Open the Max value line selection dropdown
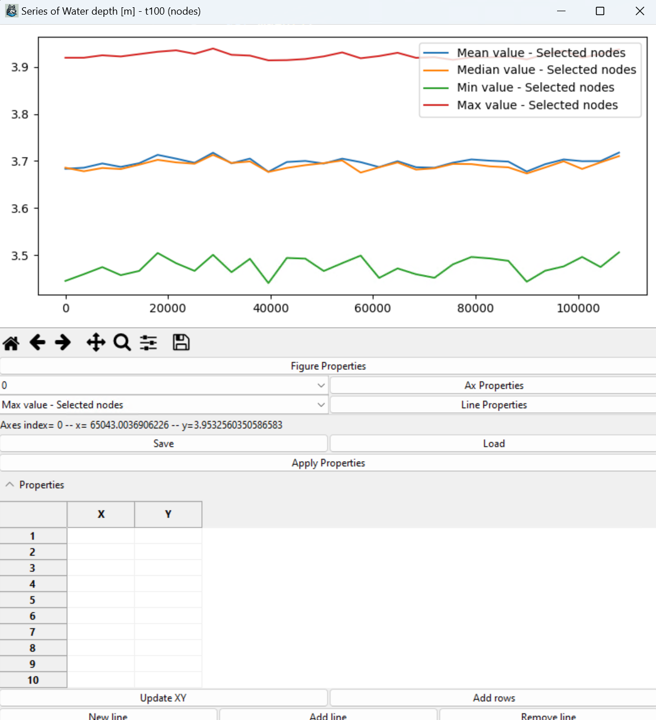Image resolution: width=656 pixels, height=720 pixels. [x=164, y=405]
